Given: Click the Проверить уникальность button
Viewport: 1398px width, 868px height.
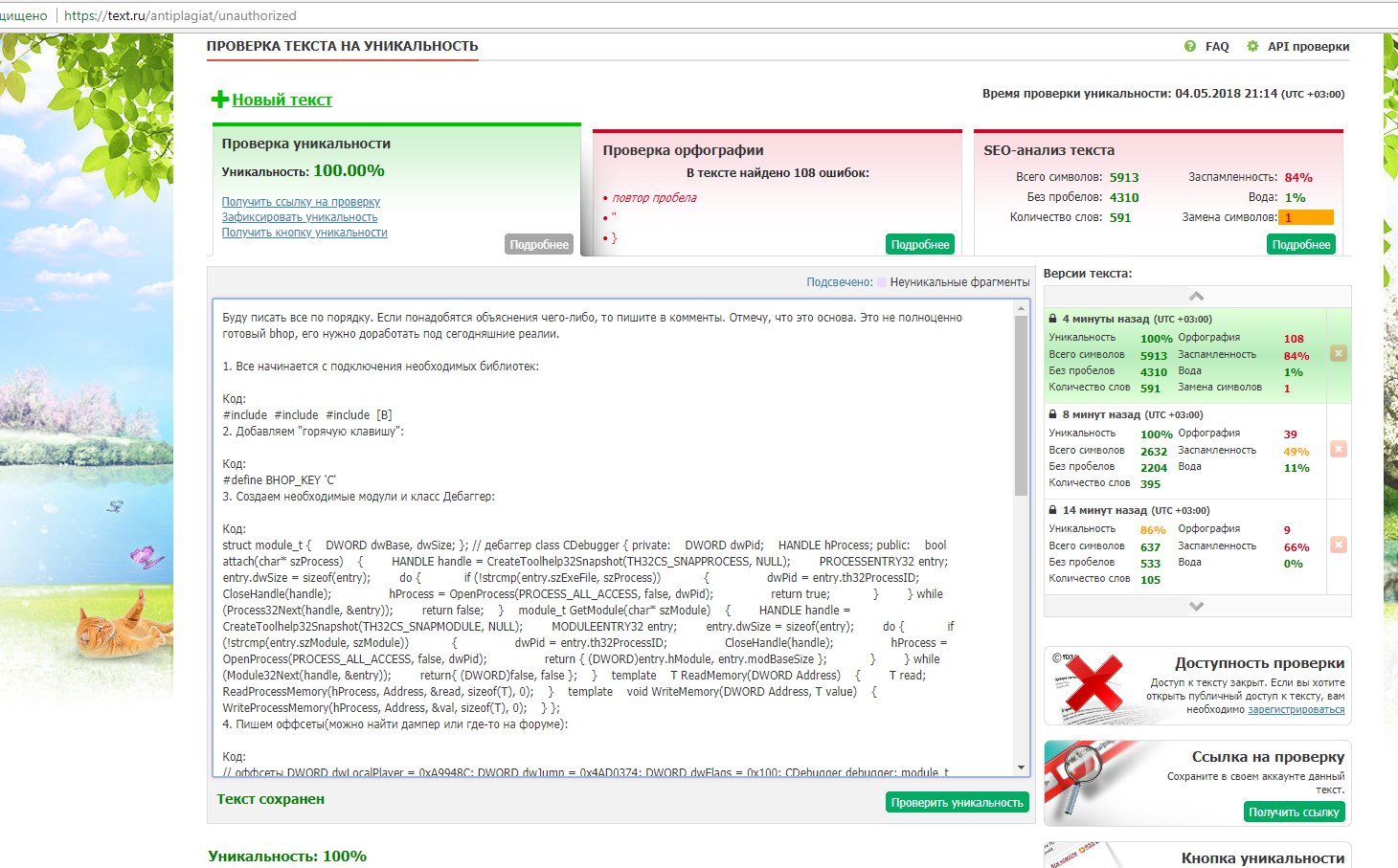Looking at the screenshot, I should pos(958,802).
